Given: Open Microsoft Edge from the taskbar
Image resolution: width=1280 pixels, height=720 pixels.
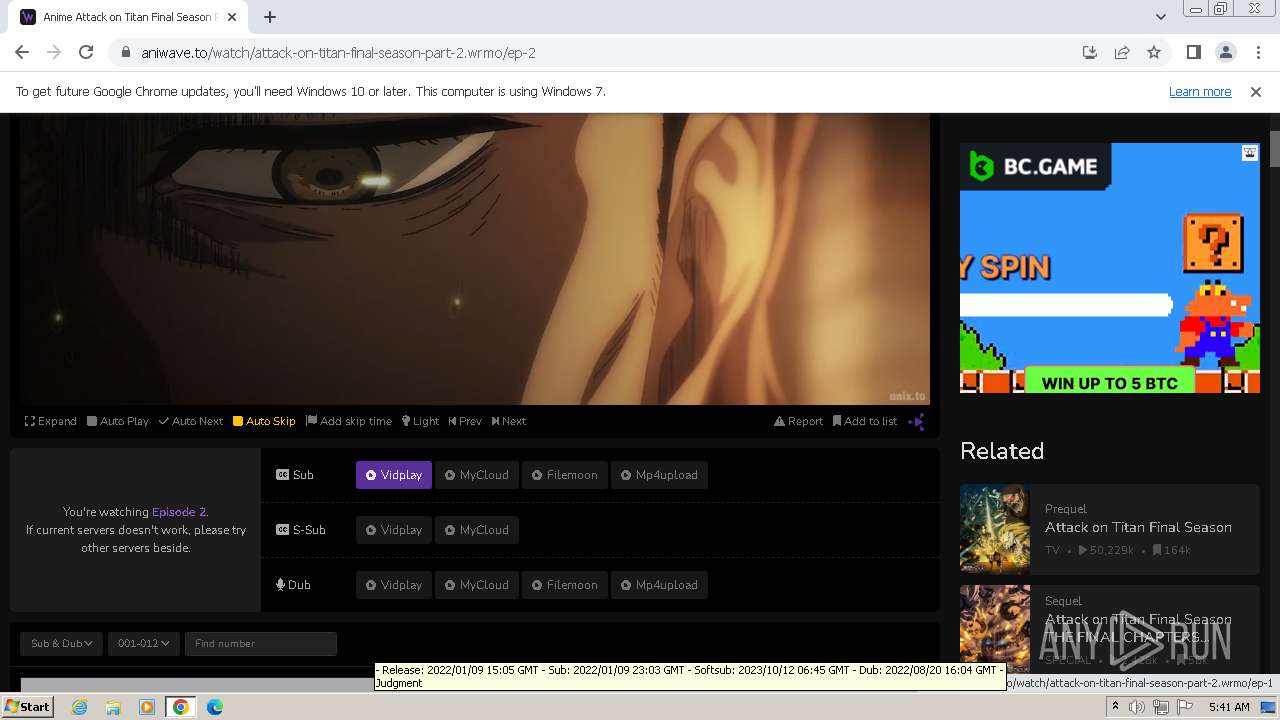Looking at the screenshot, I should click(x=215, y=707).
